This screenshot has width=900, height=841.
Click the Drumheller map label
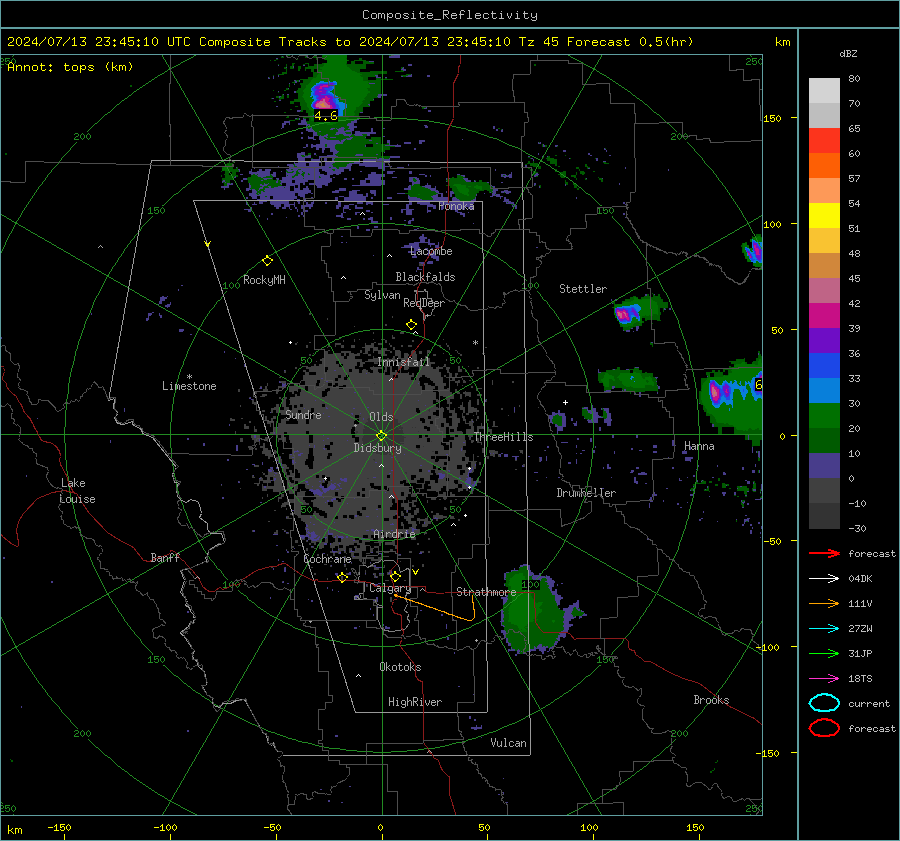coord(586,493)
